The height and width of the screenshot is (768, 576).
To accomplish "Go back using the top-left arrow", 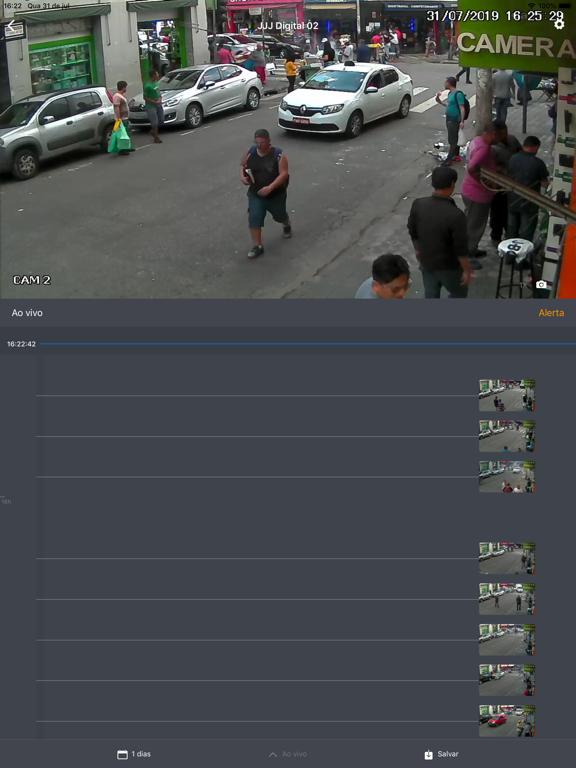I will 11,26.
